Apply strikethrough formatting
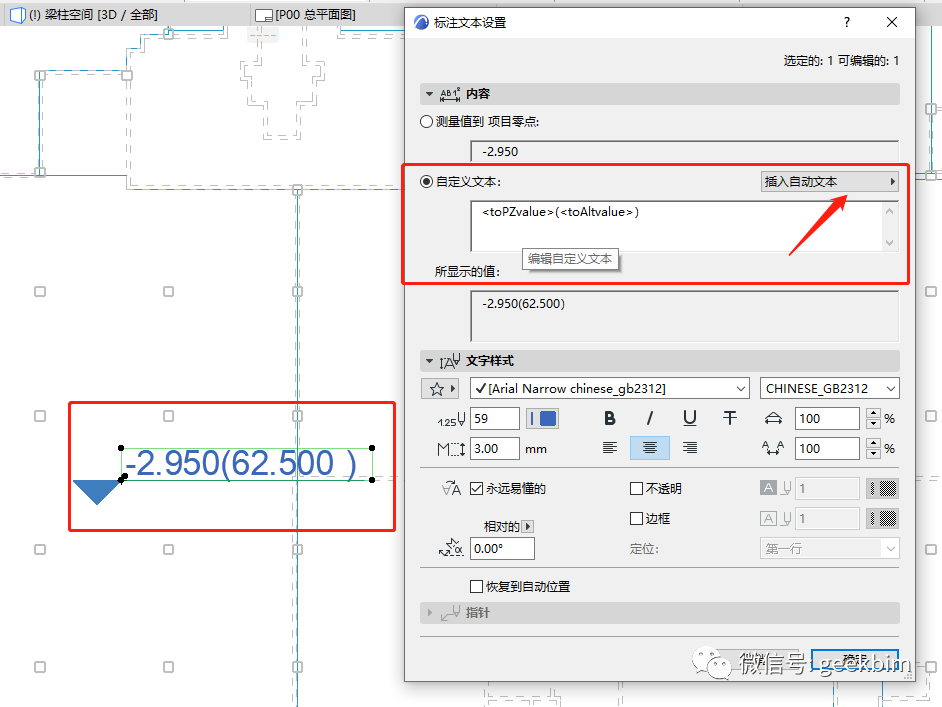The width and height of the screenshot is (942, 707). pos(731,418)
